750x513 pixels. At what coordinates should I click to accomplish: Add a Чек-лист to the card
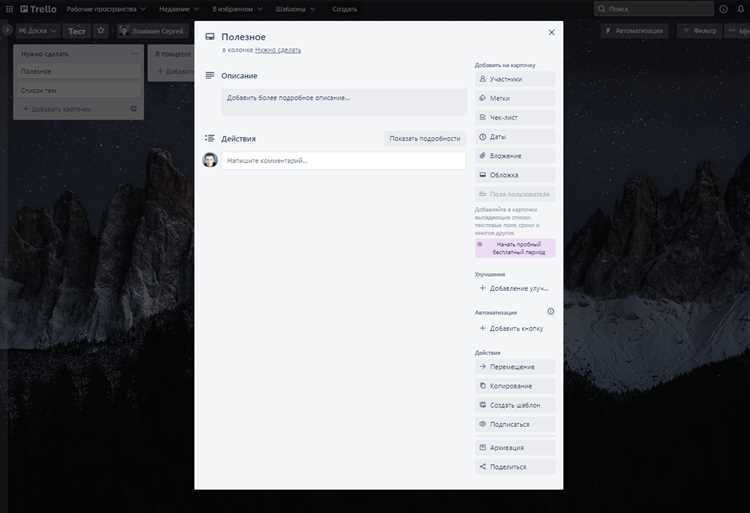point(515,117)
